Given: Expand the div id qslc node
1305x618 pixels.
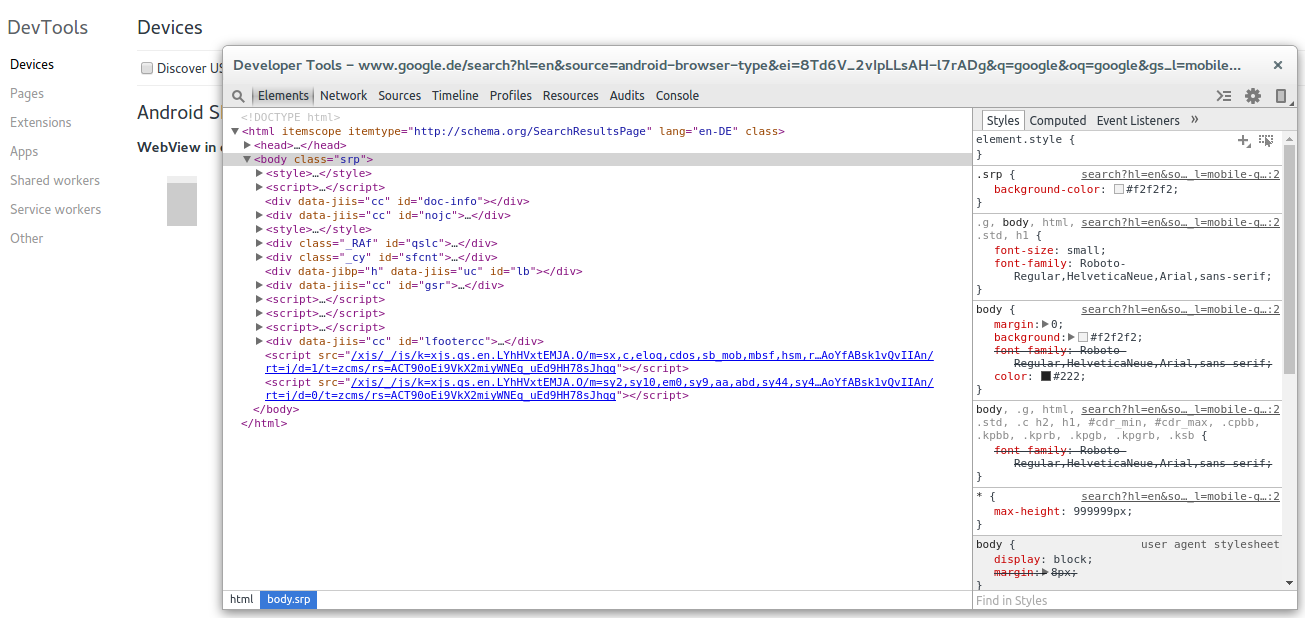Looking at the screenshot, I should tap(259, 243).
